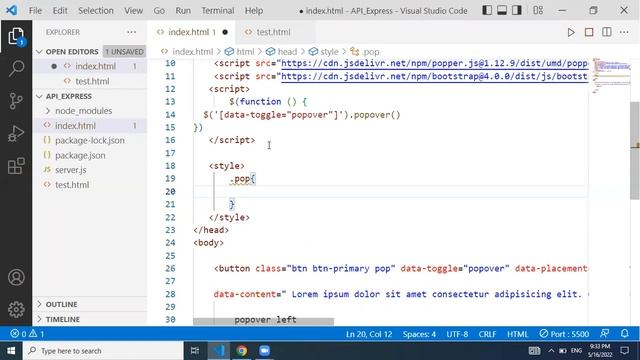
Task: Click the errors and warnings status indicator
Action: [27, 334]
